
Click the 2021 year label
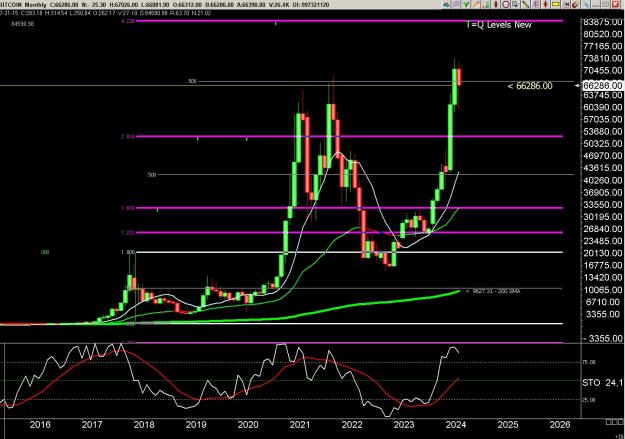(300, 425)
